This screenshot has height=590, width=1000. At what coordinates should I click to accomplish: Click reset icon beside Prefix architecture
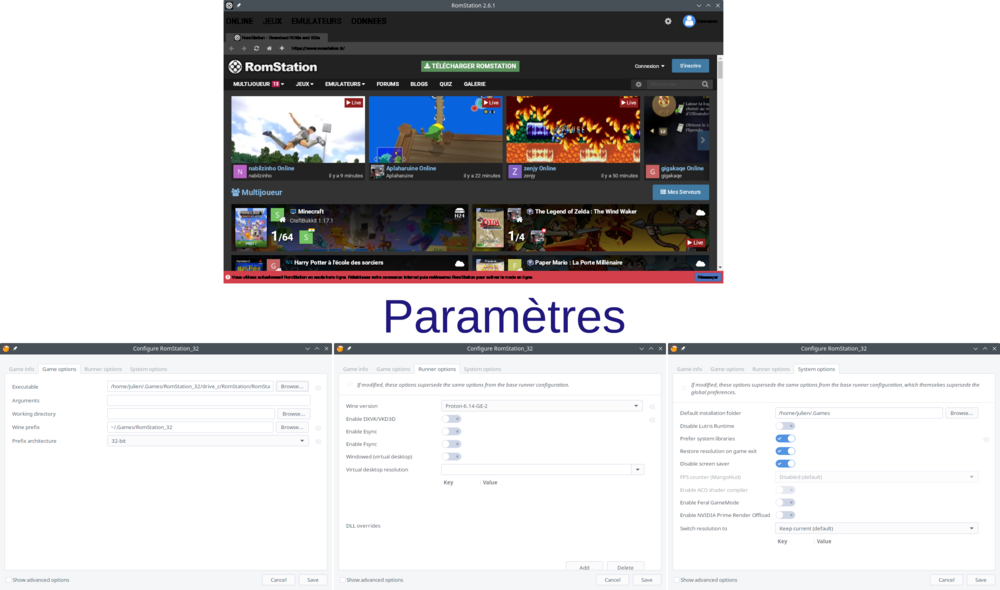(318, 441)
